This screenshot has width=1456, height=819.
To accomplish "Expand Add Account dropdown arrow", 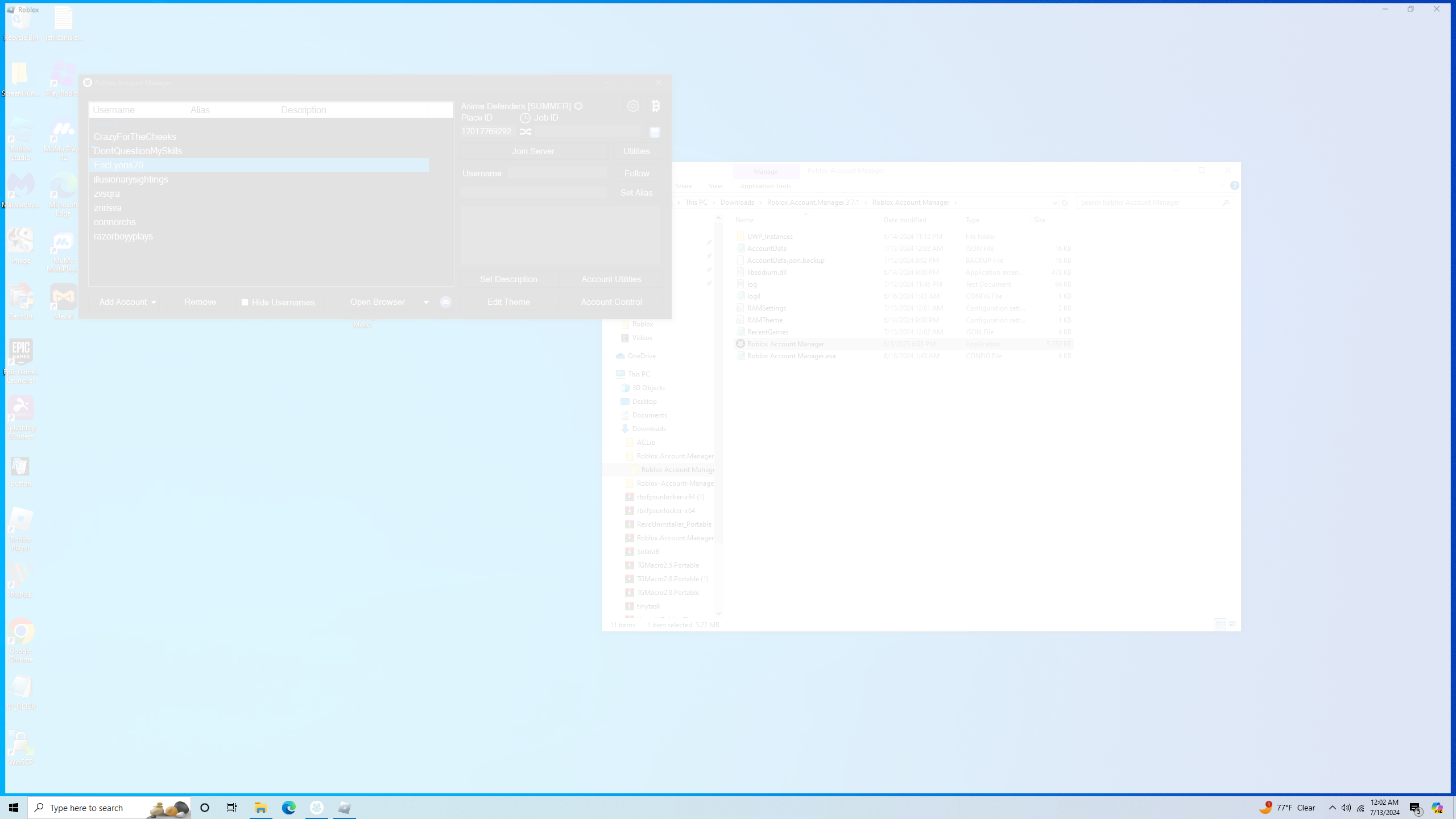I will [x=154, y=303].
